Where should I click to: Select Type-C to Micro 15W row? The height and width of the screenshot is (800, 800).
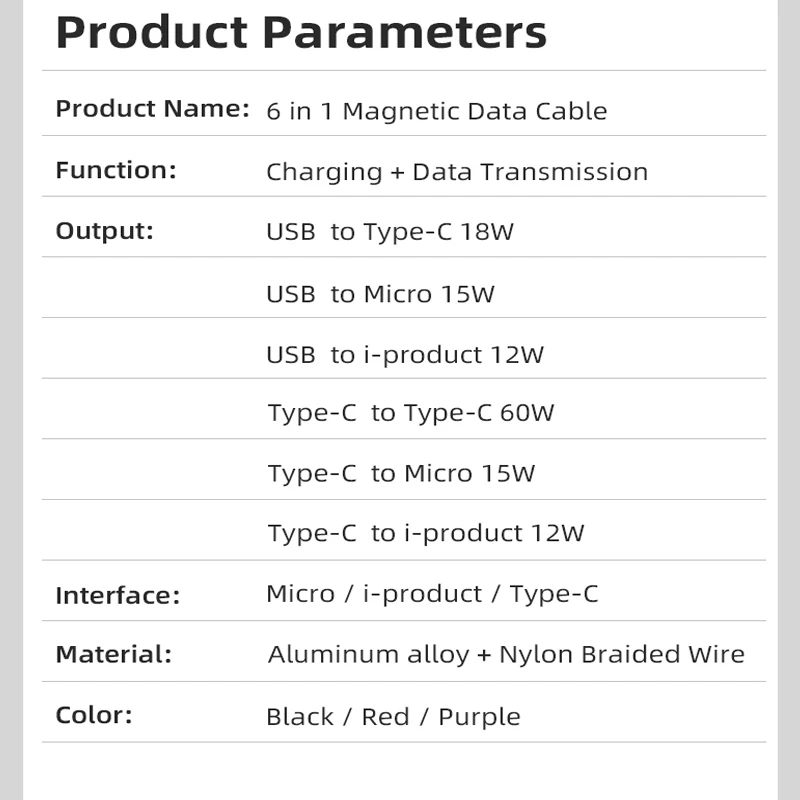tap(401, 473)
